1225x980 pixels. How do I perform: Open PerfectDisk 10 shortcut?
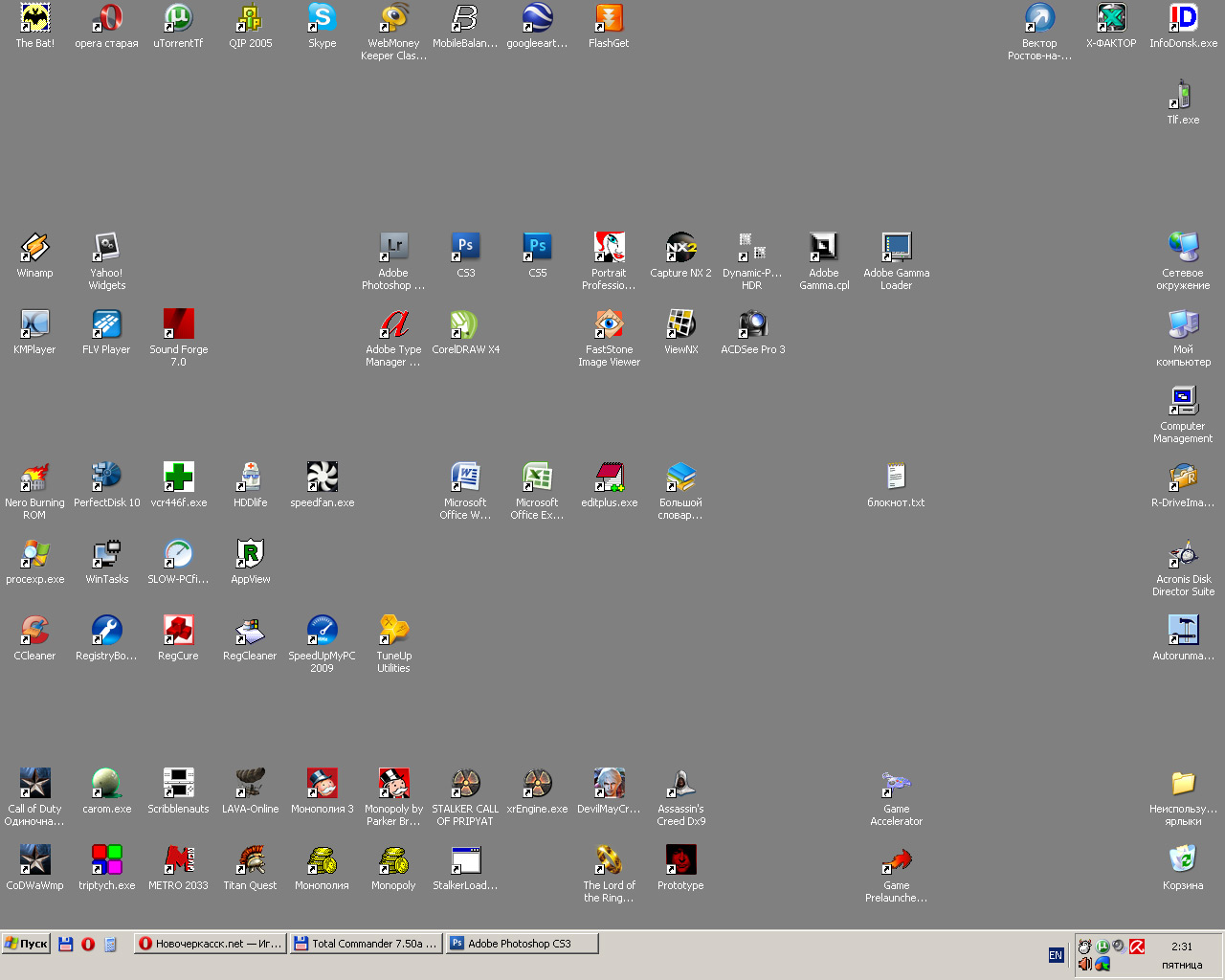pos(107,477)
